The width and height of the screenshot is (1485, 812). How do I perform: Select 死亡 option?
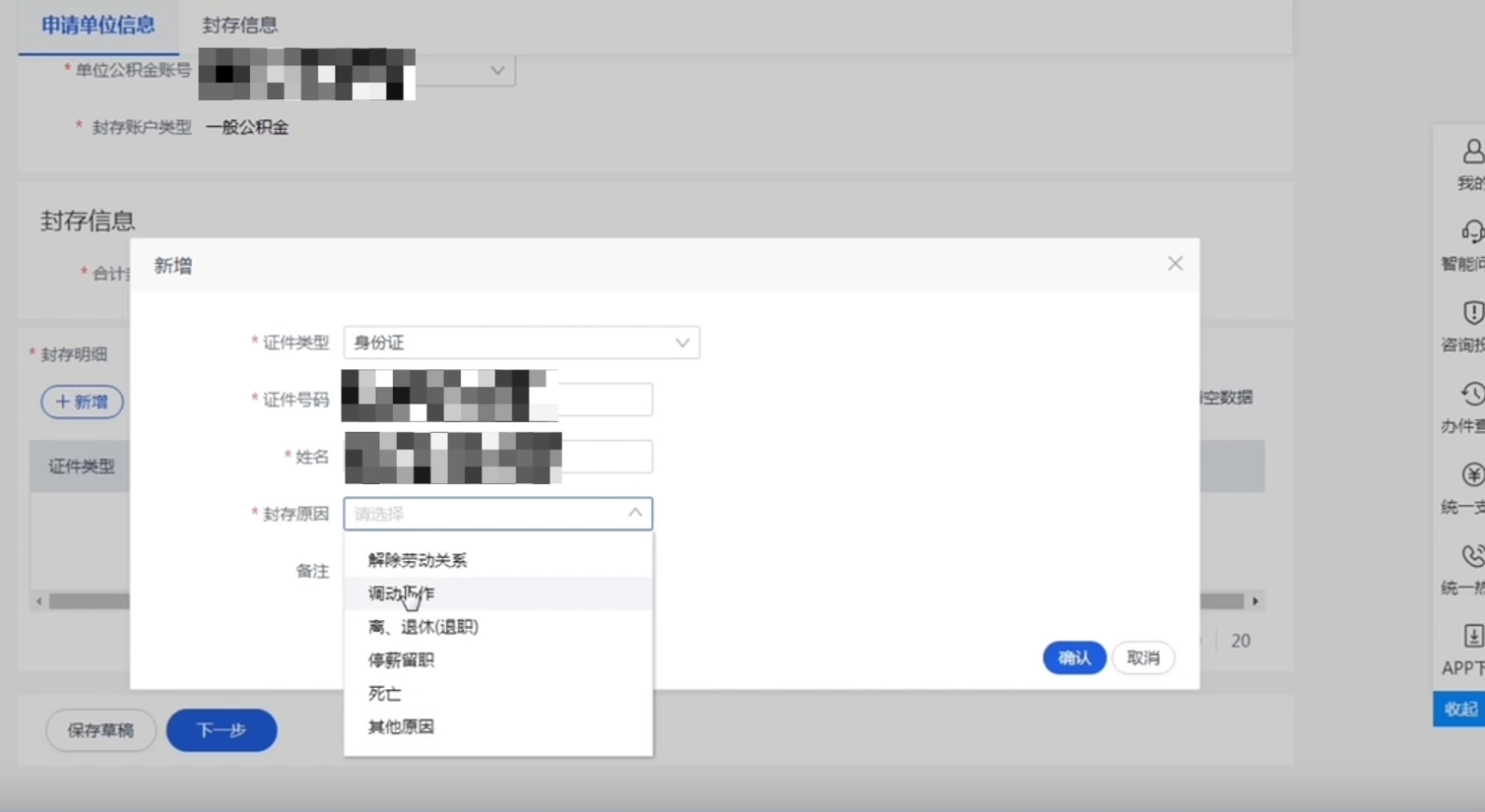[497, 694]
